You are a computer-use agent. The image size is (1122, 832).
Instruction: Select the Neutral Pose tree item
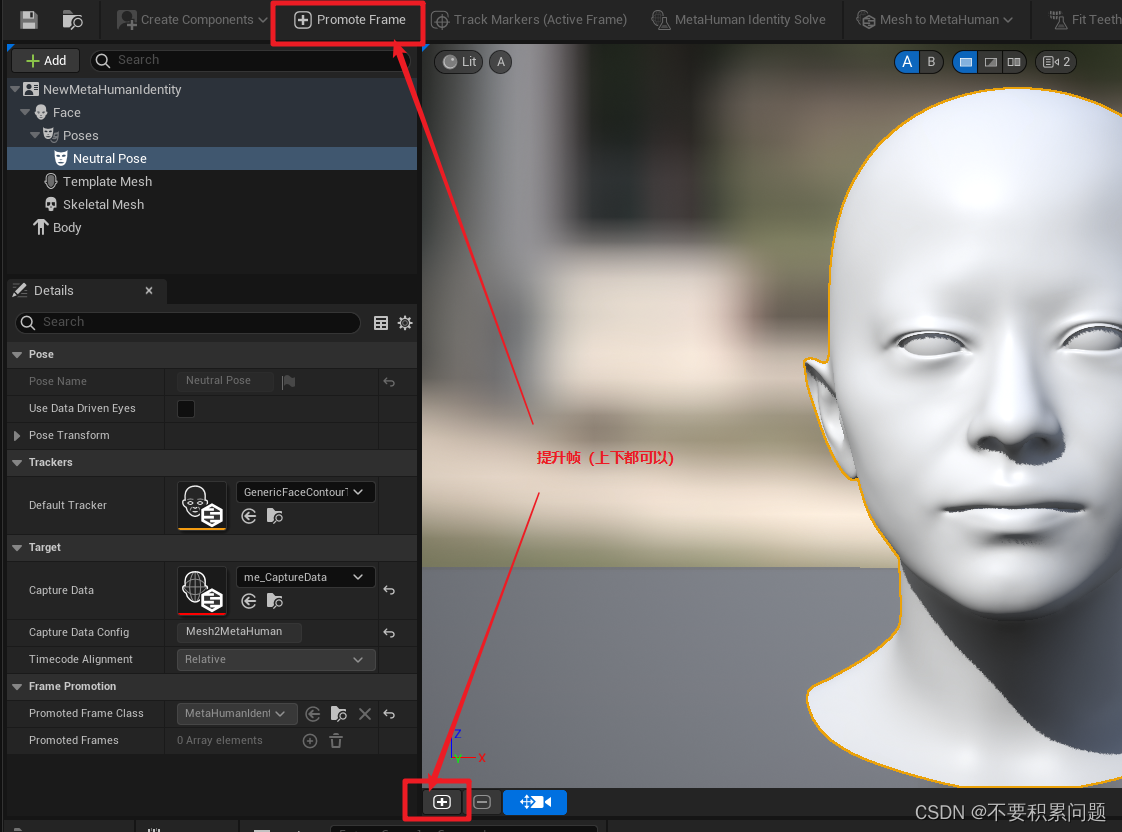(212, 158)
